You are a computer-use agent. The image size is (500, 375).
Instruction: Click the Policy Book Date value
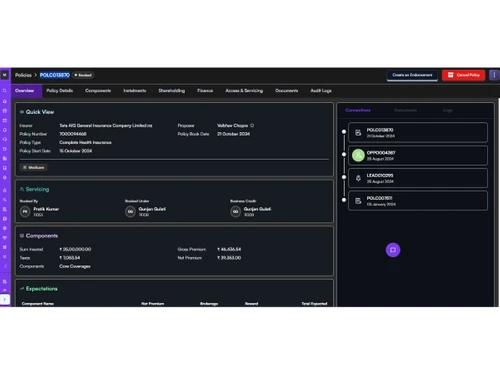click(x=233, y=134)
